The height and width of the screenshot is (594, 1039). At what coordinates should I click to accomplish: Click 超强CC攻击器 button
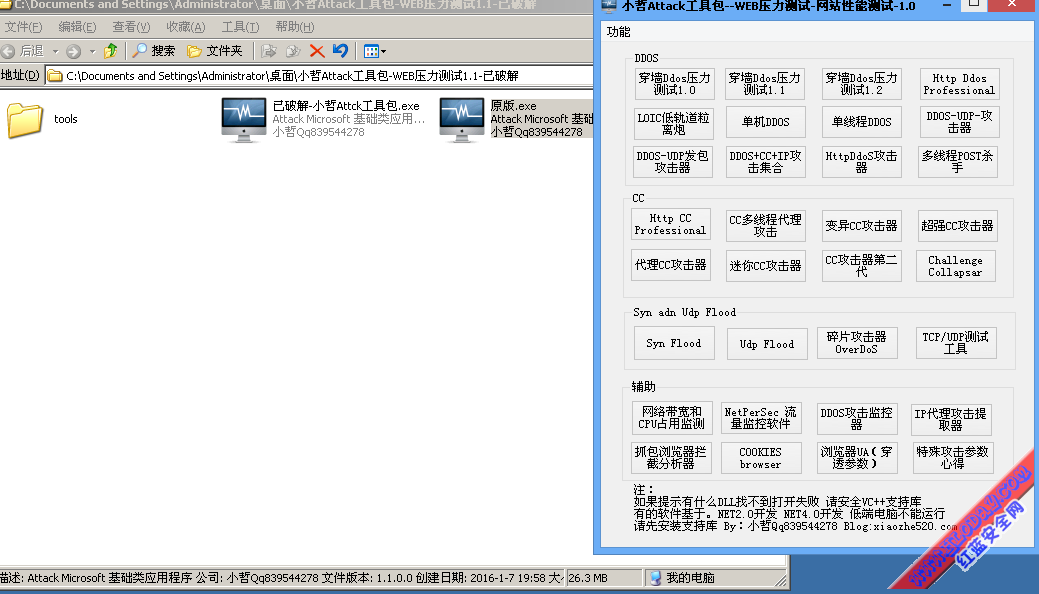pyautogui.click(x=957, y=225)
